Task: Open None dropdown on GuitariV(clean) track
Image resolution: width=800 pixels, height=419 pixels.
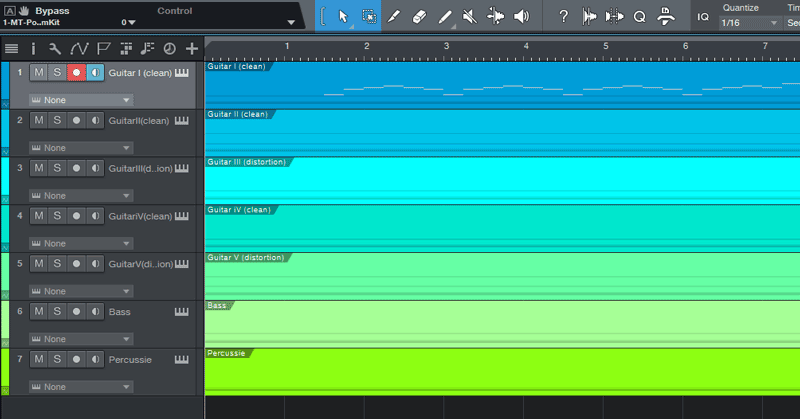Action: (81, 243)
